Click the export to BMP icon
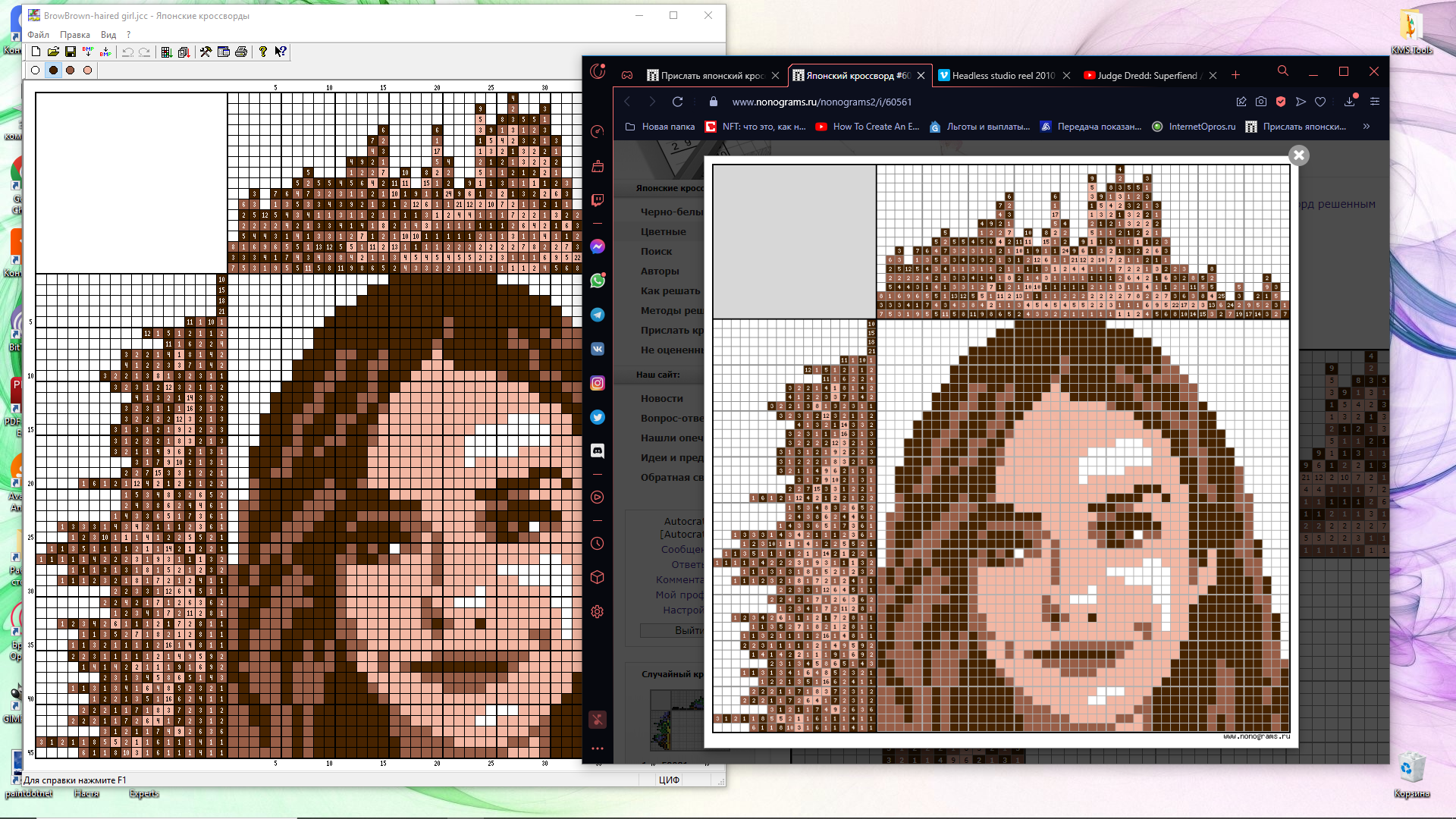Screen dimensions: 1456x819 pyautogui.click(x=105, y=52)
